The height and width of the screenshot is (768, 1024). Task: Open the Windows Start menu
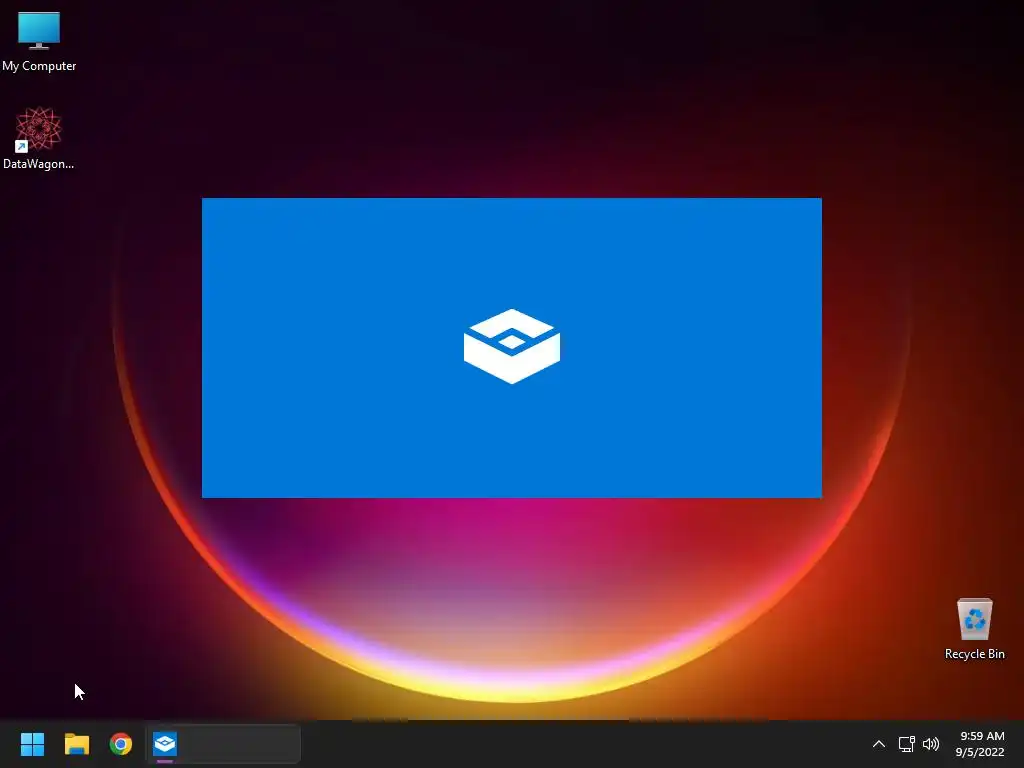point(32,744)
